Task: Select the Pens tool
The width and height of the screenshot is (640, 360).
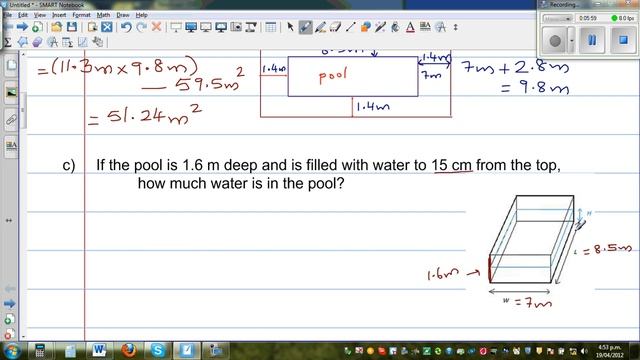Action: pos(305,27)
